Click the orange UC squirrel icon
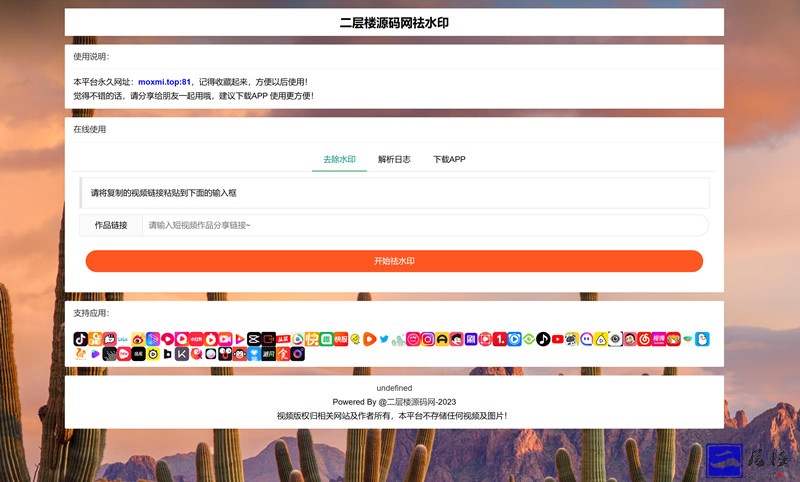Viewport: 800px width, 482px height. pos(81,354)
